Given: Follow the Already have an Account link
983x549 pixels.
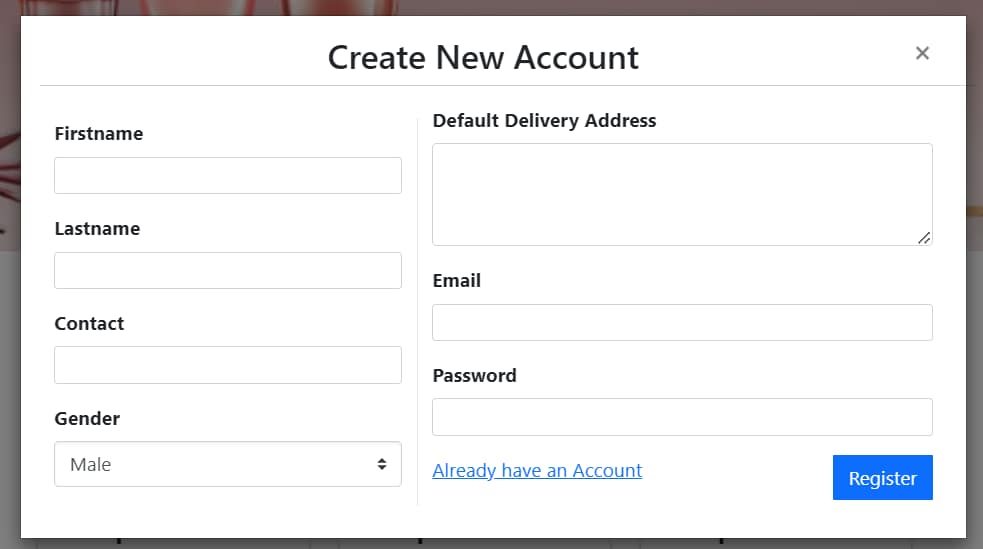Looking at the screenshot, I should (537, 470).
